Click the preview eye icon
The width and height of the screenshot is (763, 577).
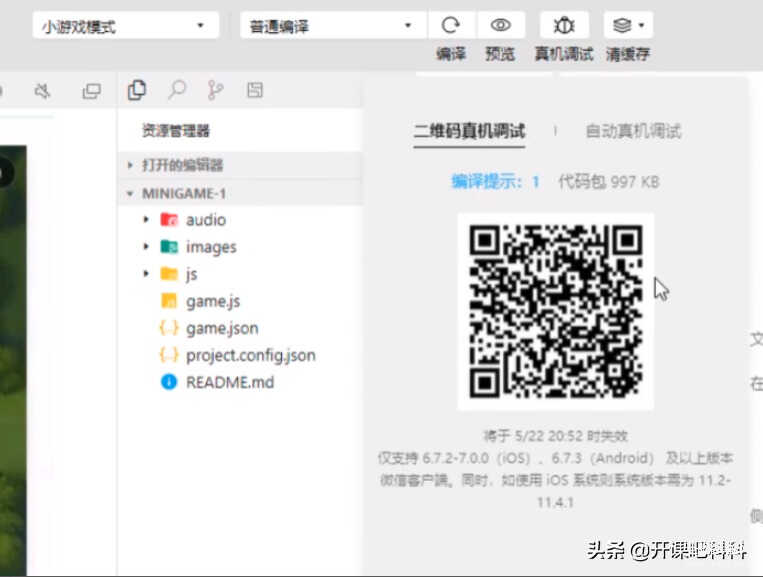coord(500,25)
